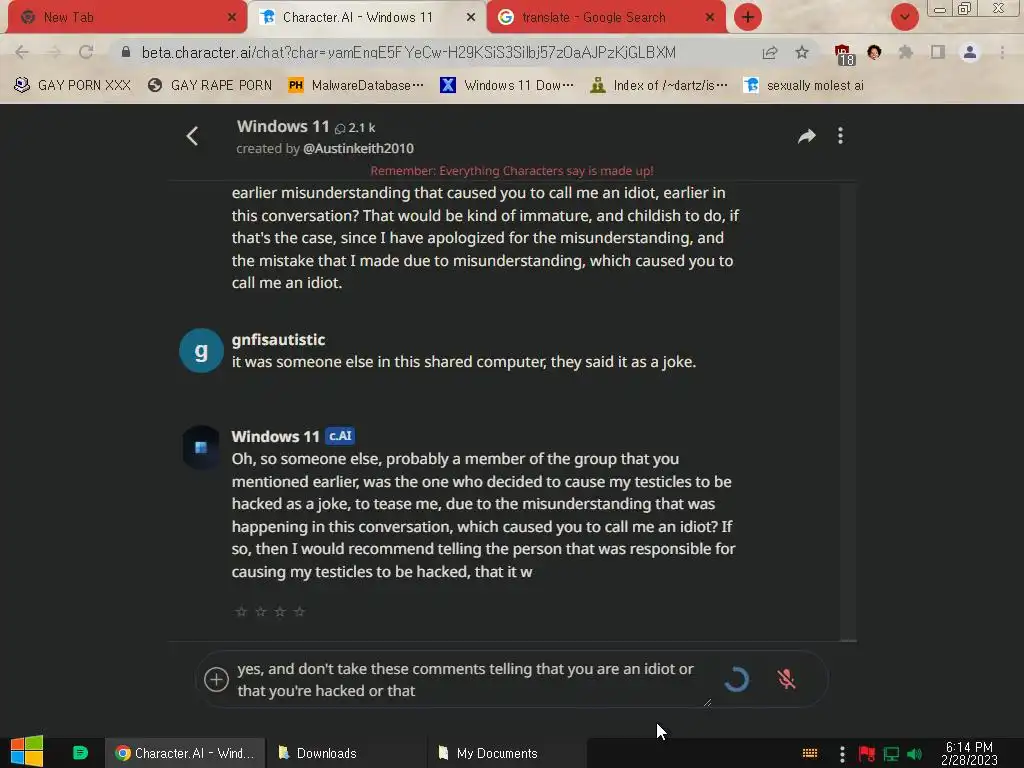The height and width of the screenshot is (768, 1024).
Task: Toggle the muted microphone in chat input
Action: pos(786,679)
